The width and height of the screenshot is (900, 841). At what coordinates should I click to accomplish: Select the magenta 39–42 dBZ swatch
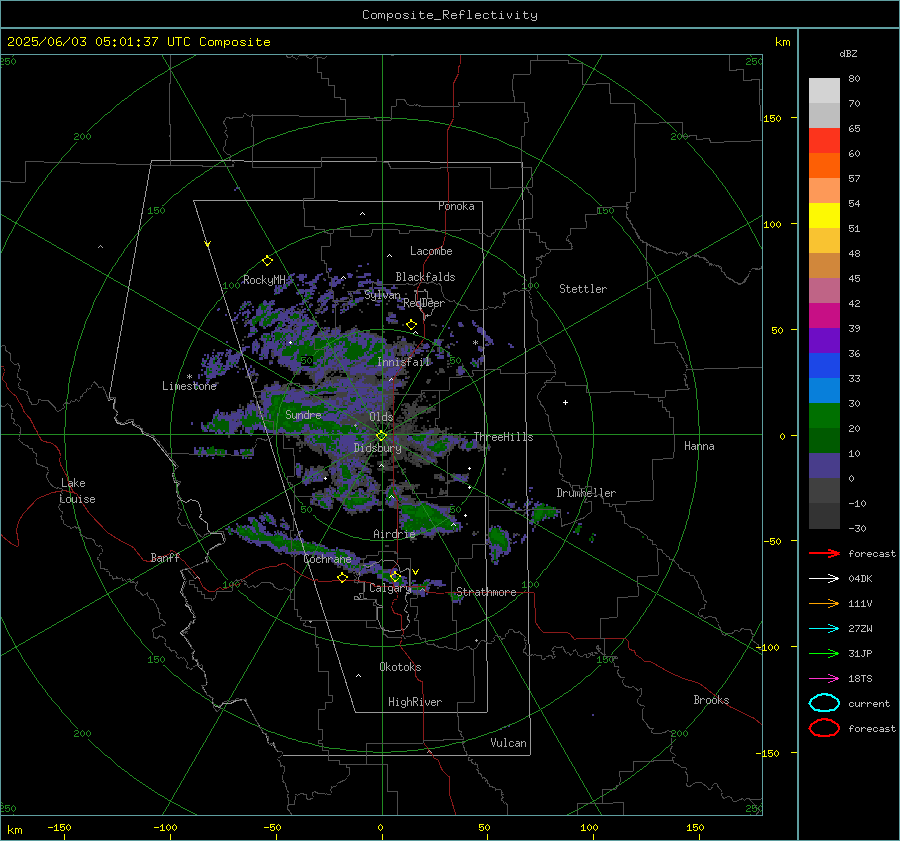824,315
